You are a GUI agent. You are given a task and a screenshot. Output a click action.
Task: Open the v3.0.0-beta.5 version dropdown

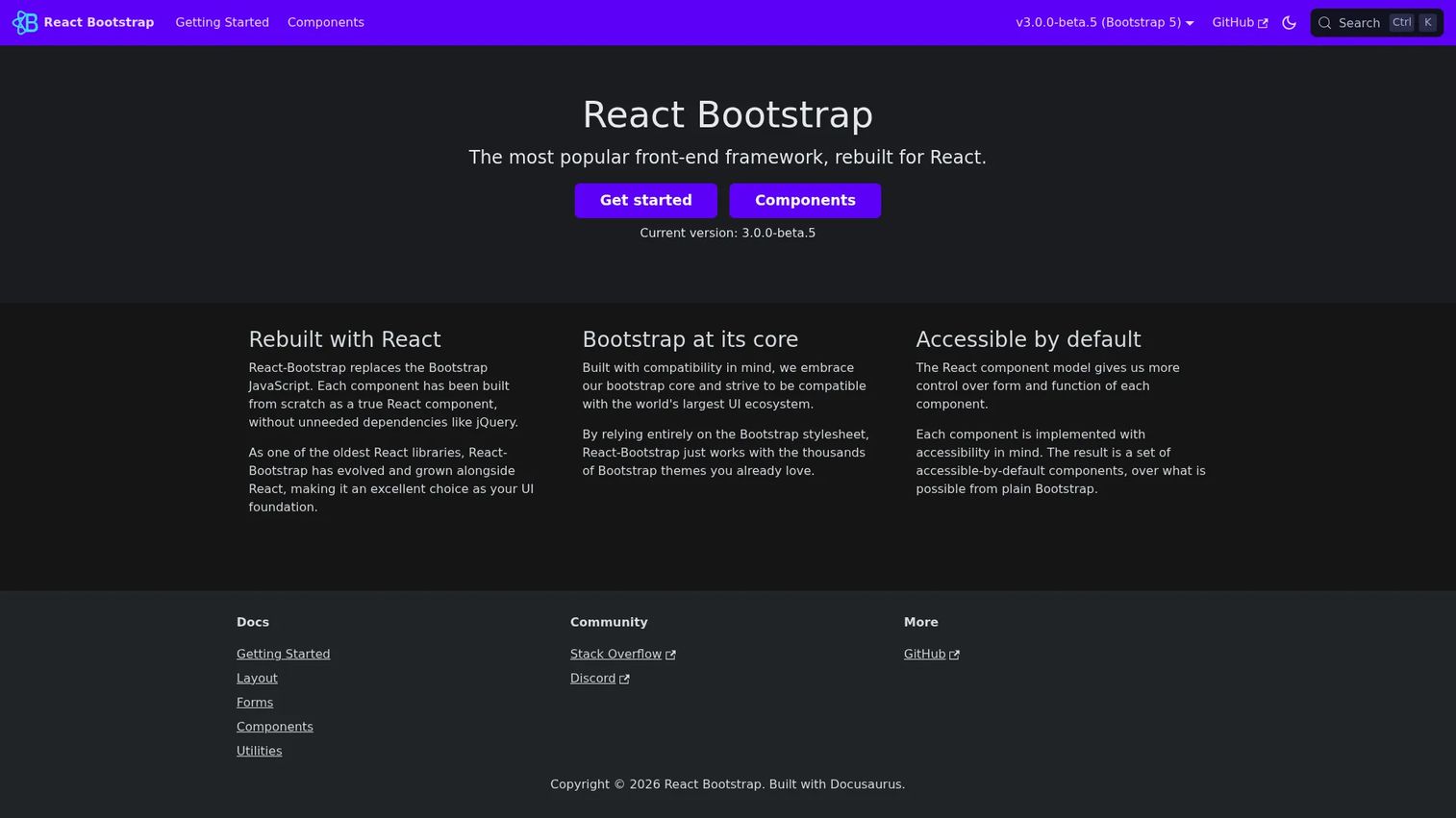click(x=1105, y=22)
